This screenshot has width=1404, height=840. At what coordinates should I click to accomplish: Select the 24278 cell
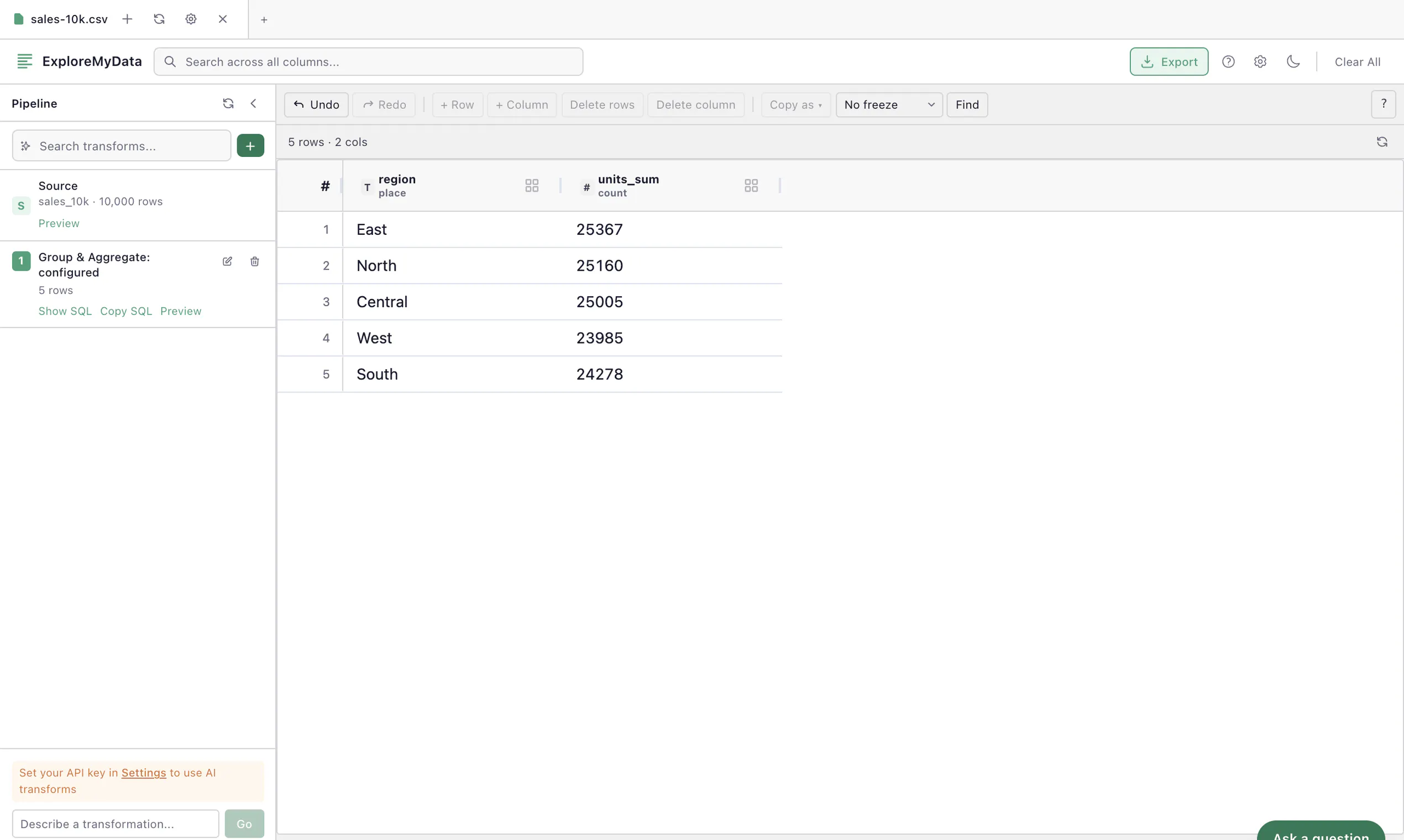click(x=673, y=375)
